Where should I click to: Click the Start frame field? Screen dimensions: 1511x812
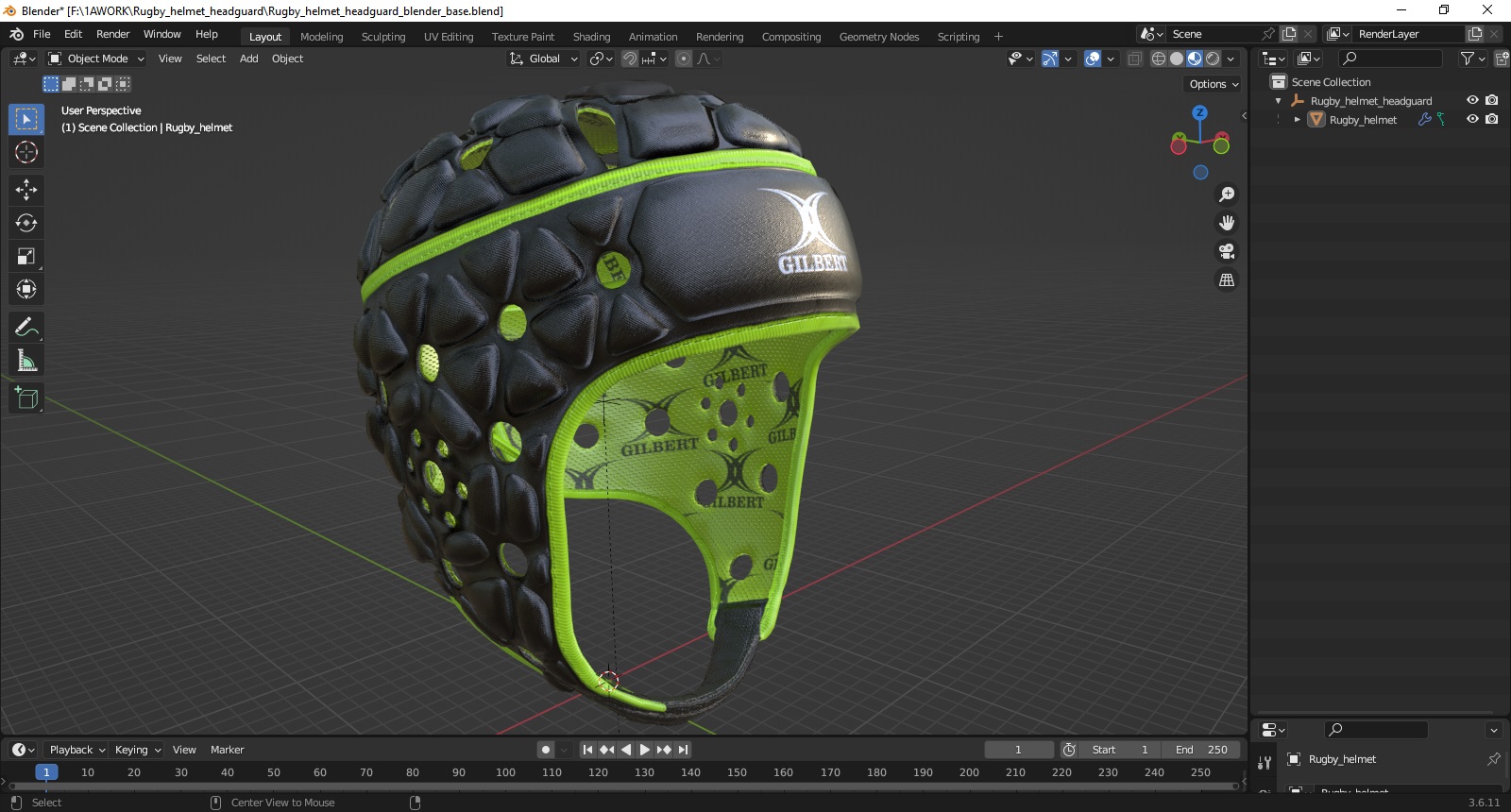(x=1122, y=750)
